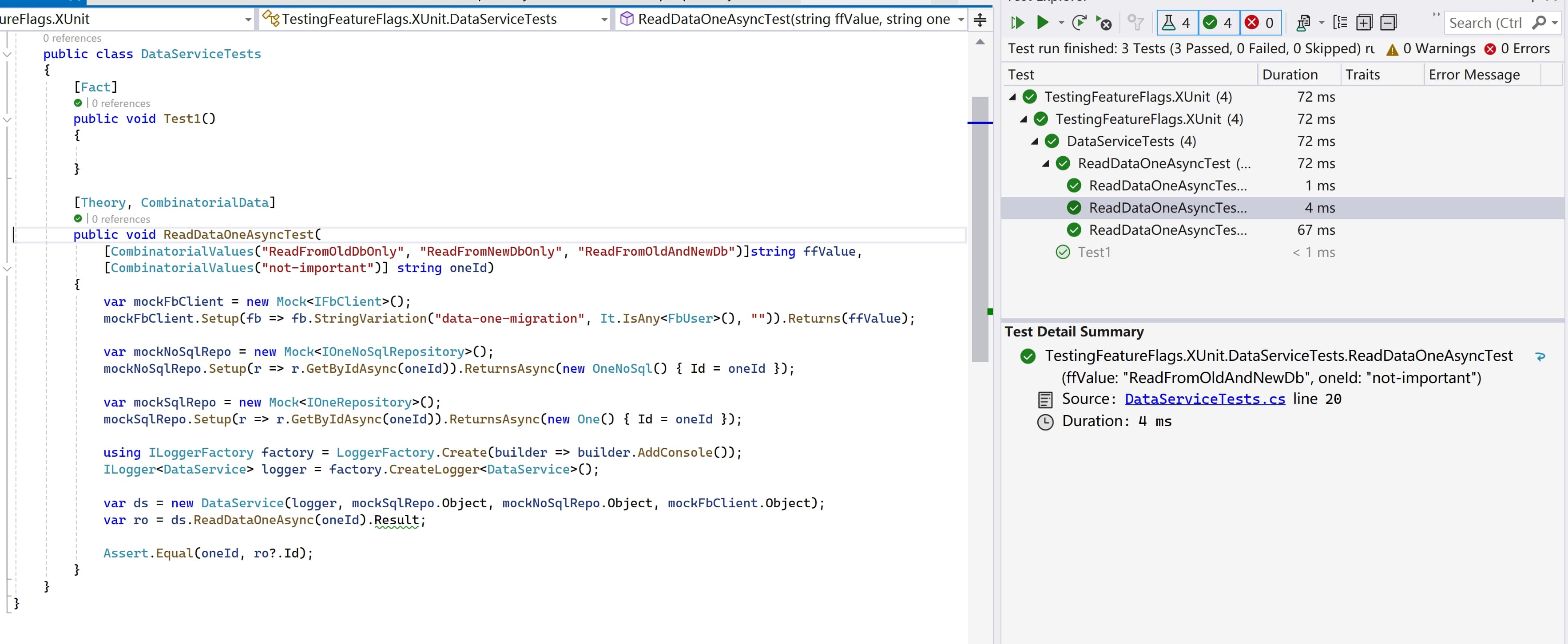1568x644 pixels.
Task: Toggle the total tests filter showing 4
Action: point(1177,23)
